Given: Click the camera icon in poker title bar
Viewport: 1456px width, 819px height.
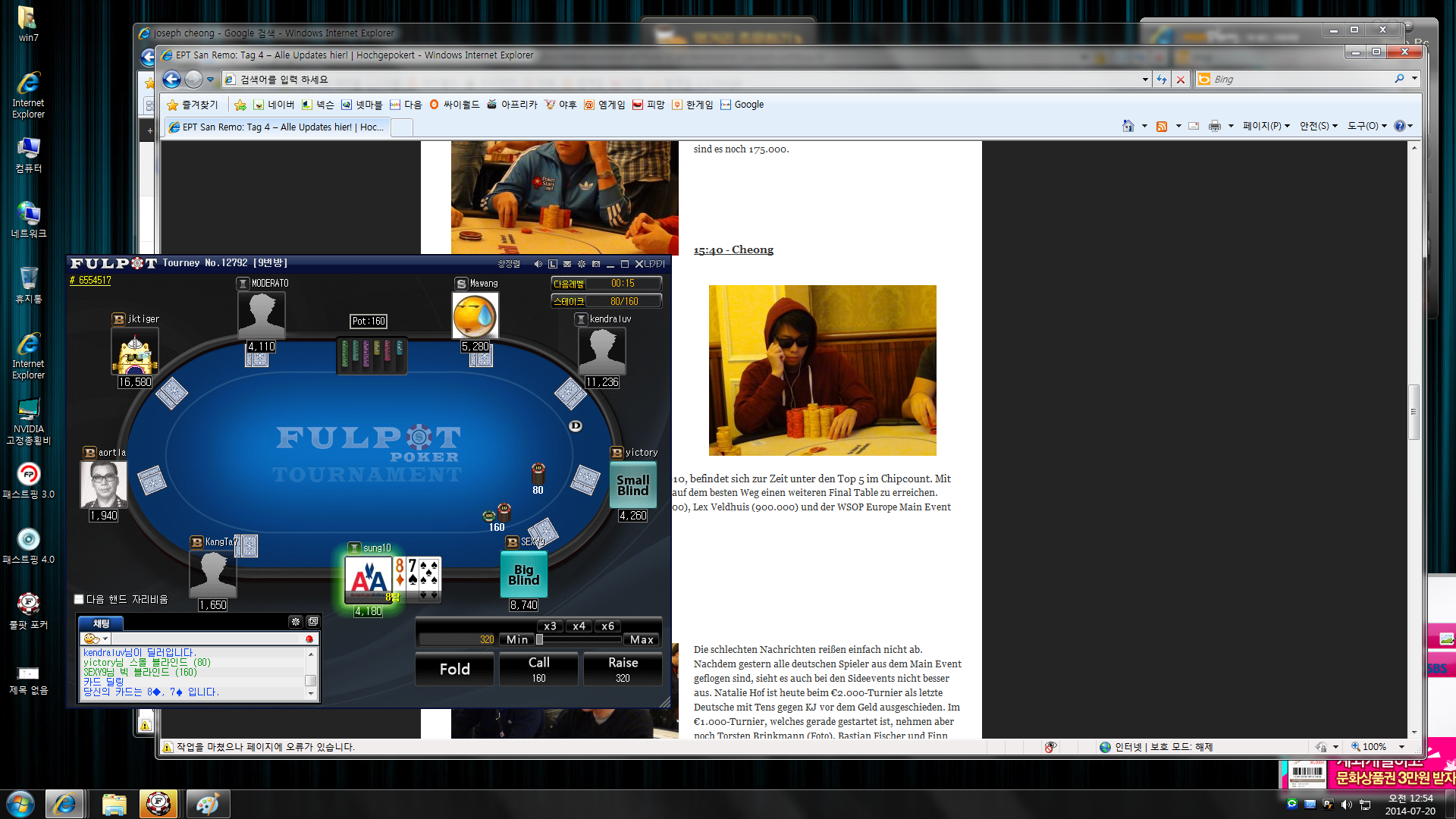Looking at the screenshot, I should [596, 264].
